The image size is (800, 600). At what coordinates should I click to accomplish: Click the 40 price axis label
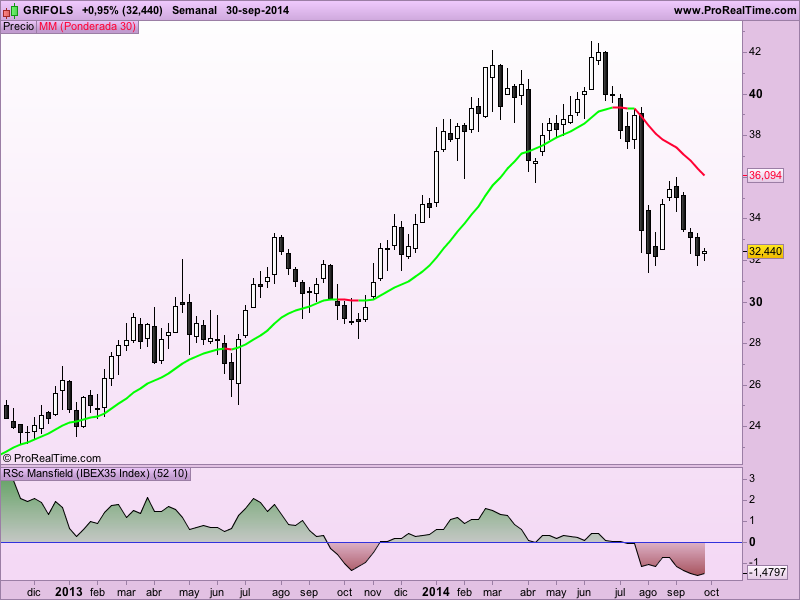pos(755,93)
